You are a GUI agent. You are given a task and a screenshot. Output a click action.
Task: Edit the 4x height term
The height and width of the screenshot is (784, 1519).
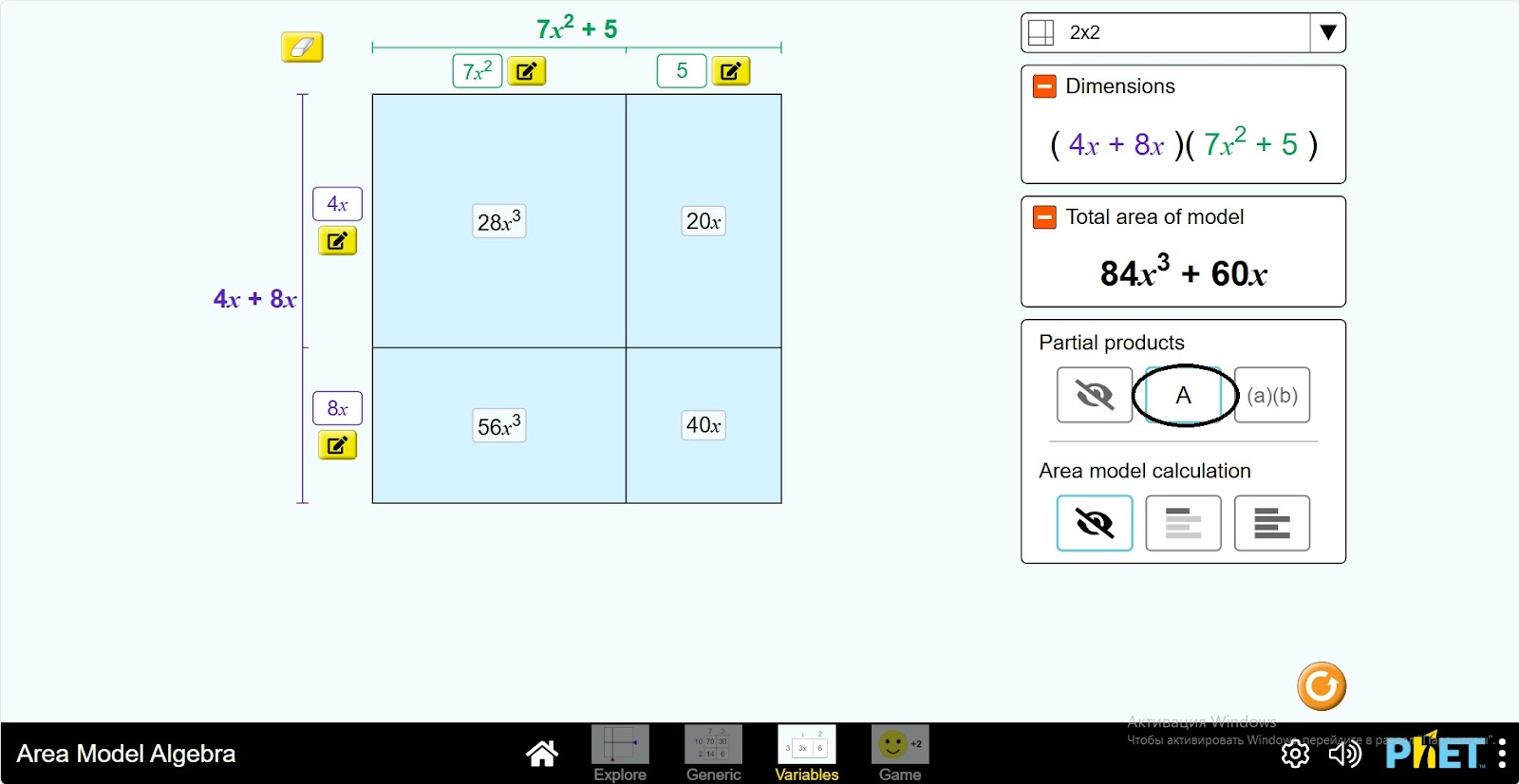click(x=337, y=241)
